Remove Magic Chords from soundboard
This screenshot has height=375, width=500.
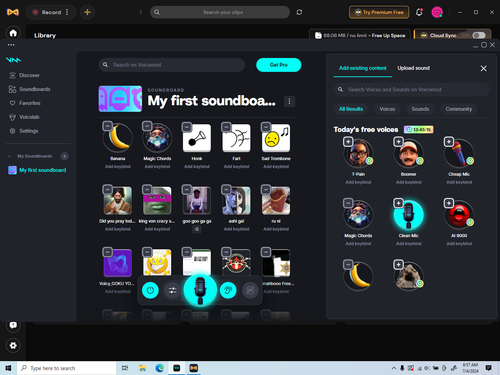click(147, 126)
